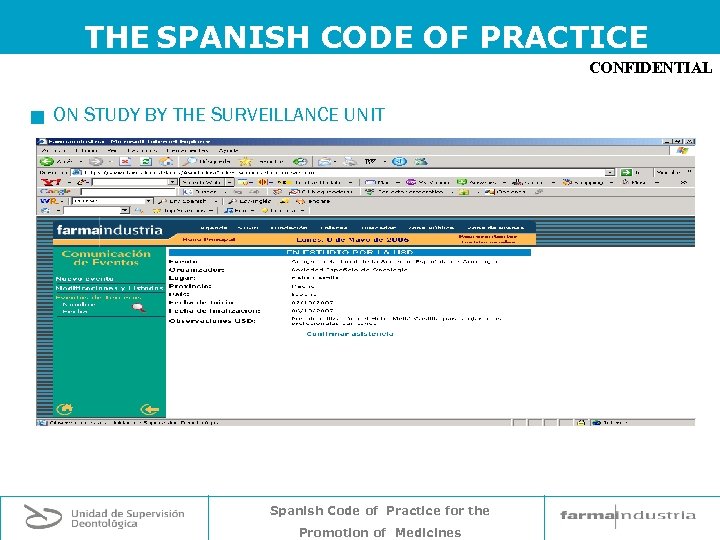Click the red Yahoo Y! toolbar logo
Image resolution: width=720 pixels, height=540 pixels.
coord(51,182)
